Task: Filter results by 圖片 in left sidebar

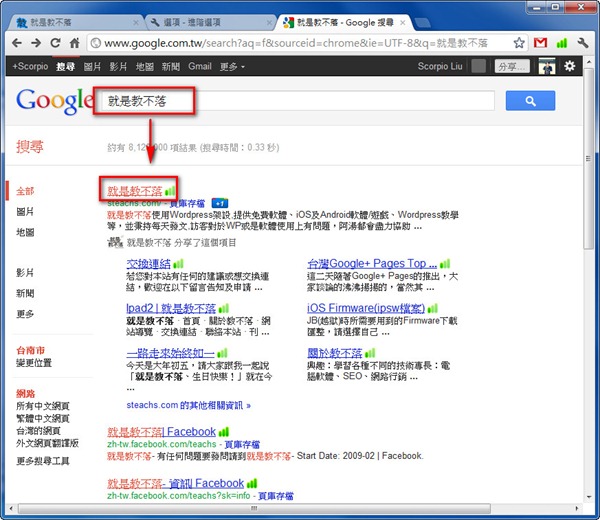Action: 25,212
